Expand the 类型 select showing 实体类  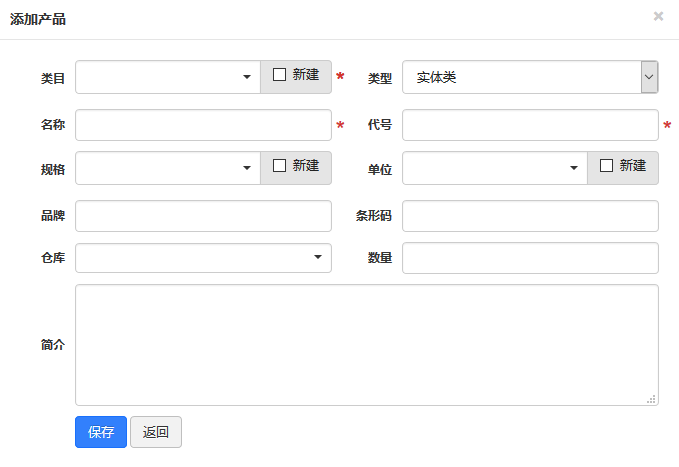[x=649, y=77]
